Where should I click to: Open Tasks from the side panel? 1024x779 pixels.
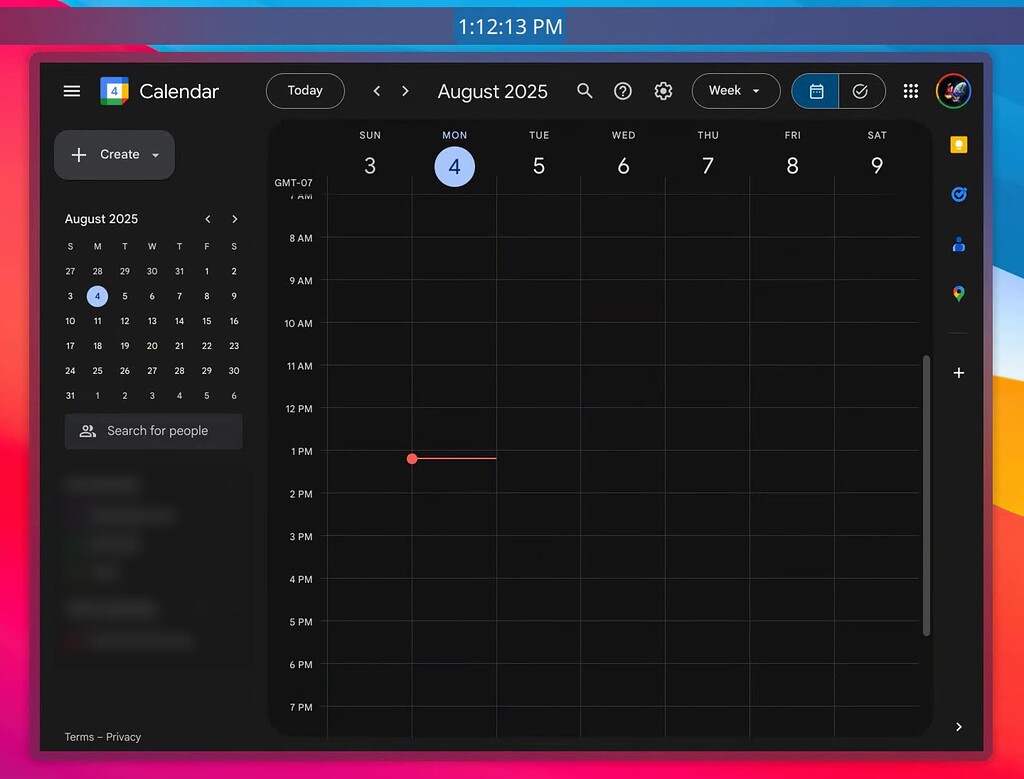(959, 194)
